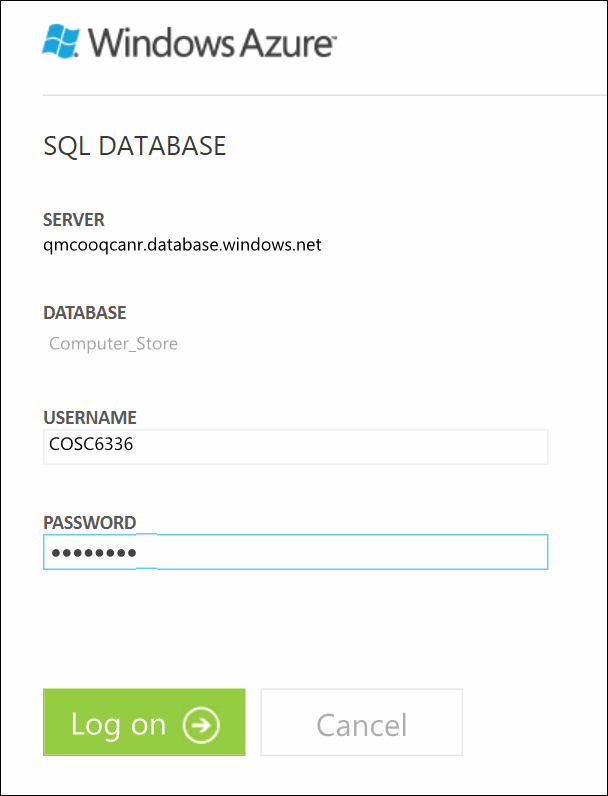Place cursor after COSC6336 text

click(x=135, y=447)
